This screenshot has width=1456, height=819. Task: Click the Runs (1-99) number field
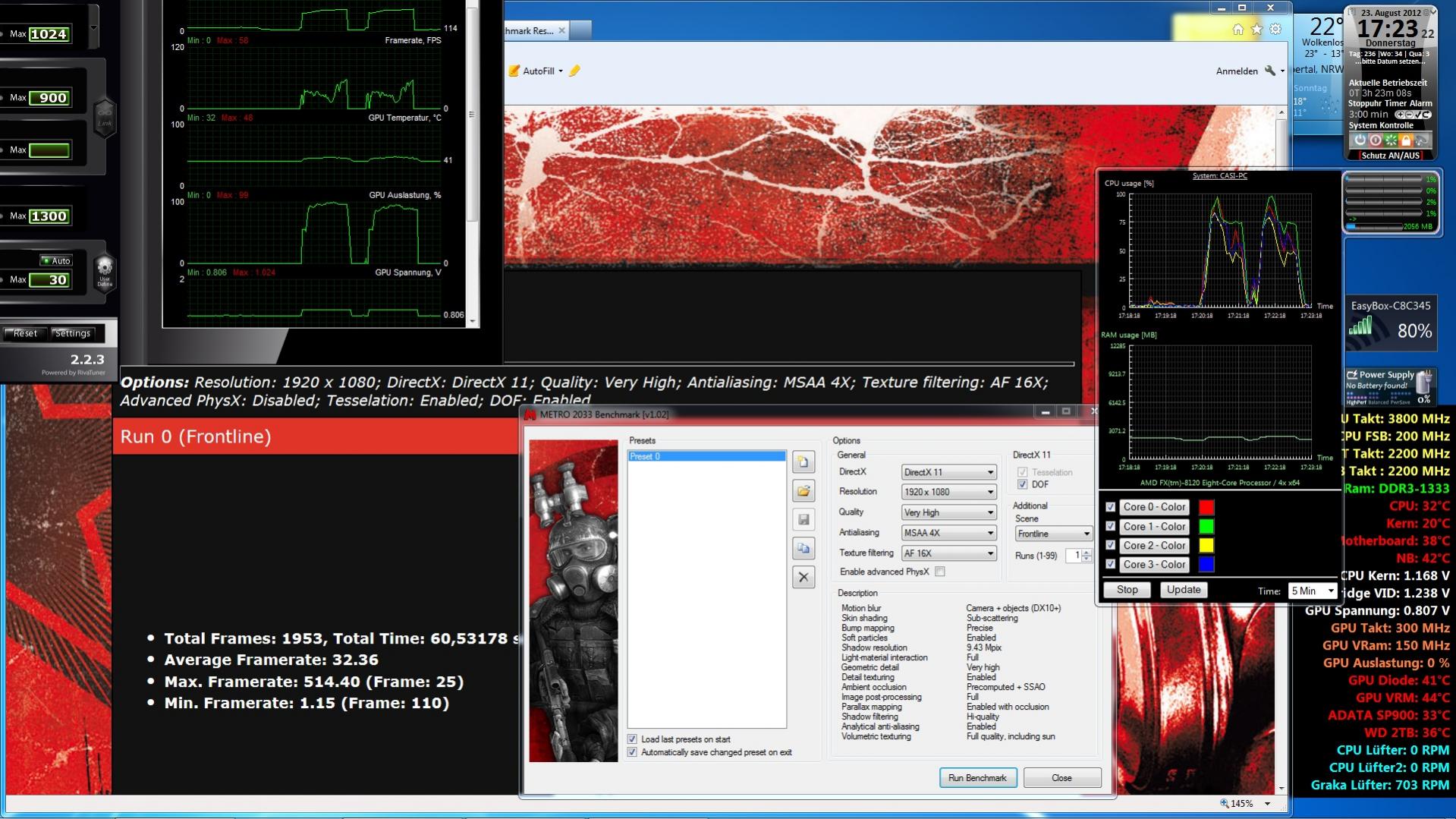1074,556
